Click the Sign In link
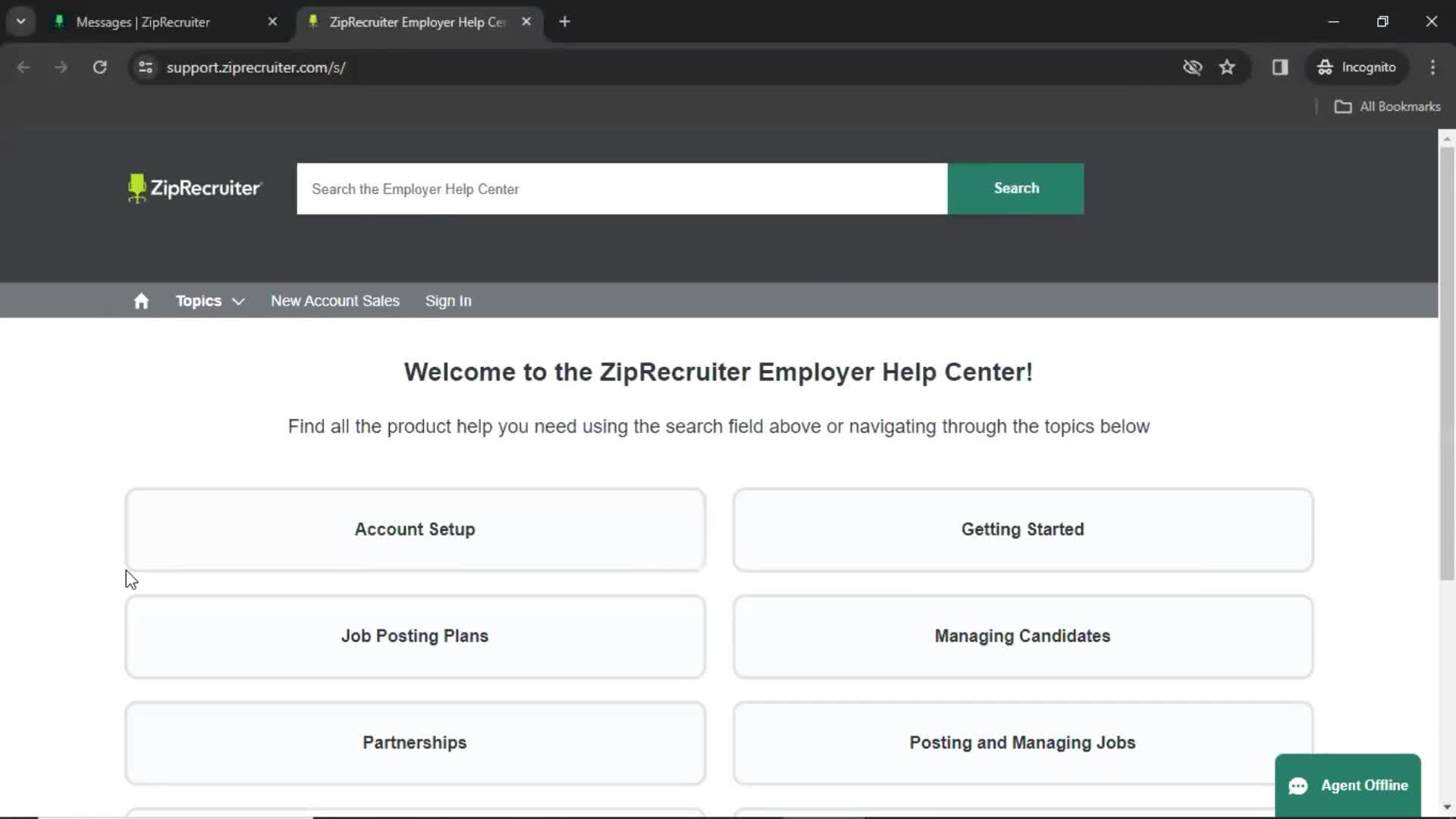The height and width of the screenshot is (819, 1456). pos(448,300)
